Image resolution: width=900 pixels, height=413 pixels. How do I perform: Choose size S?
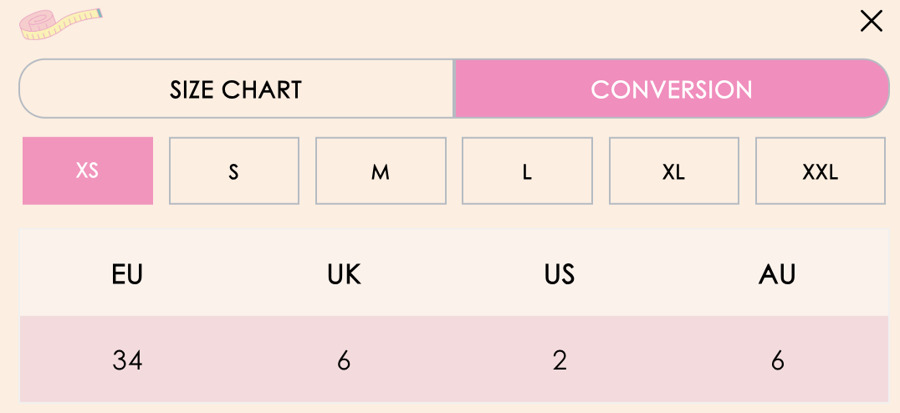tap(234, 171)
